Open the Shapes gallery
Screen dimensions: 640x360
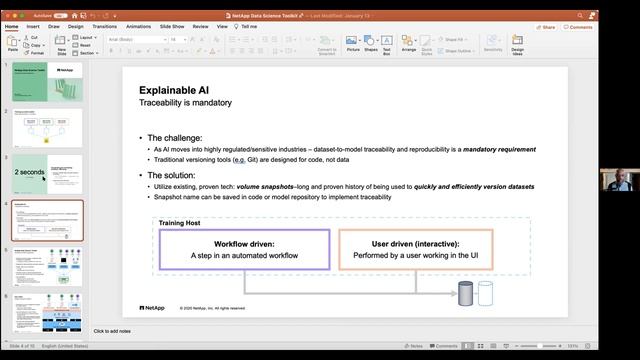[x=371, y=44]
